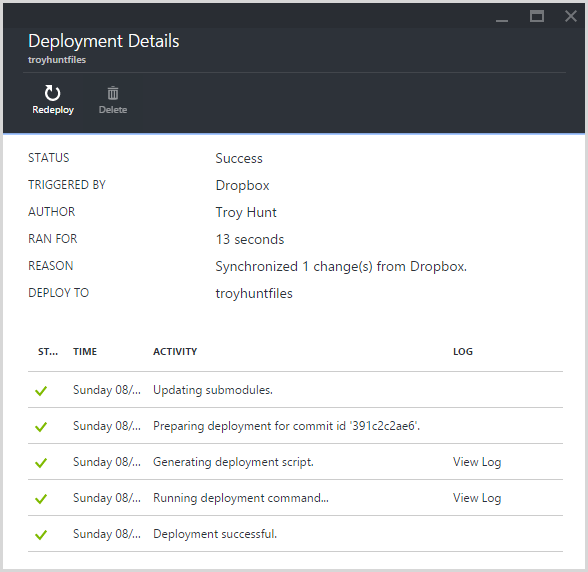Click the STATUS field label
588x572 pixels.
(49, 158)
